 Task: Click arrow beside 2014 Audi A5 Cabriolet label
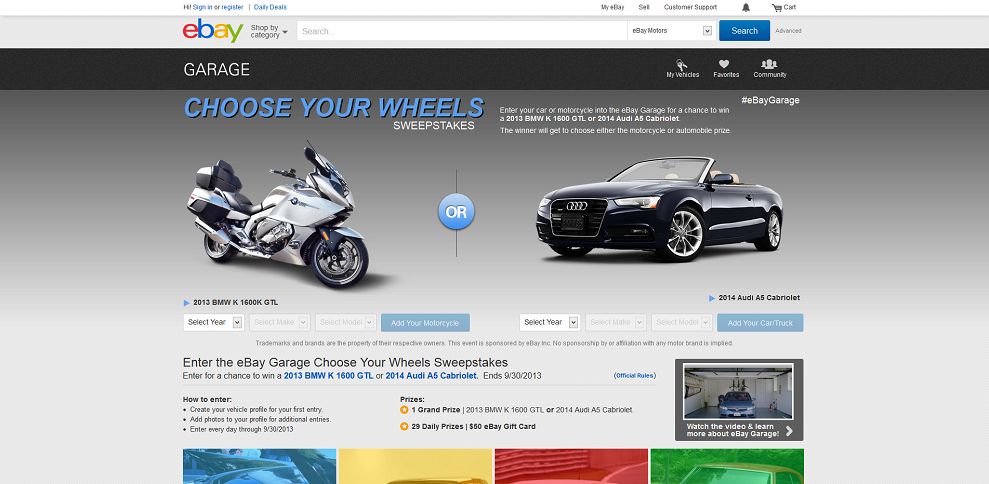712,298
